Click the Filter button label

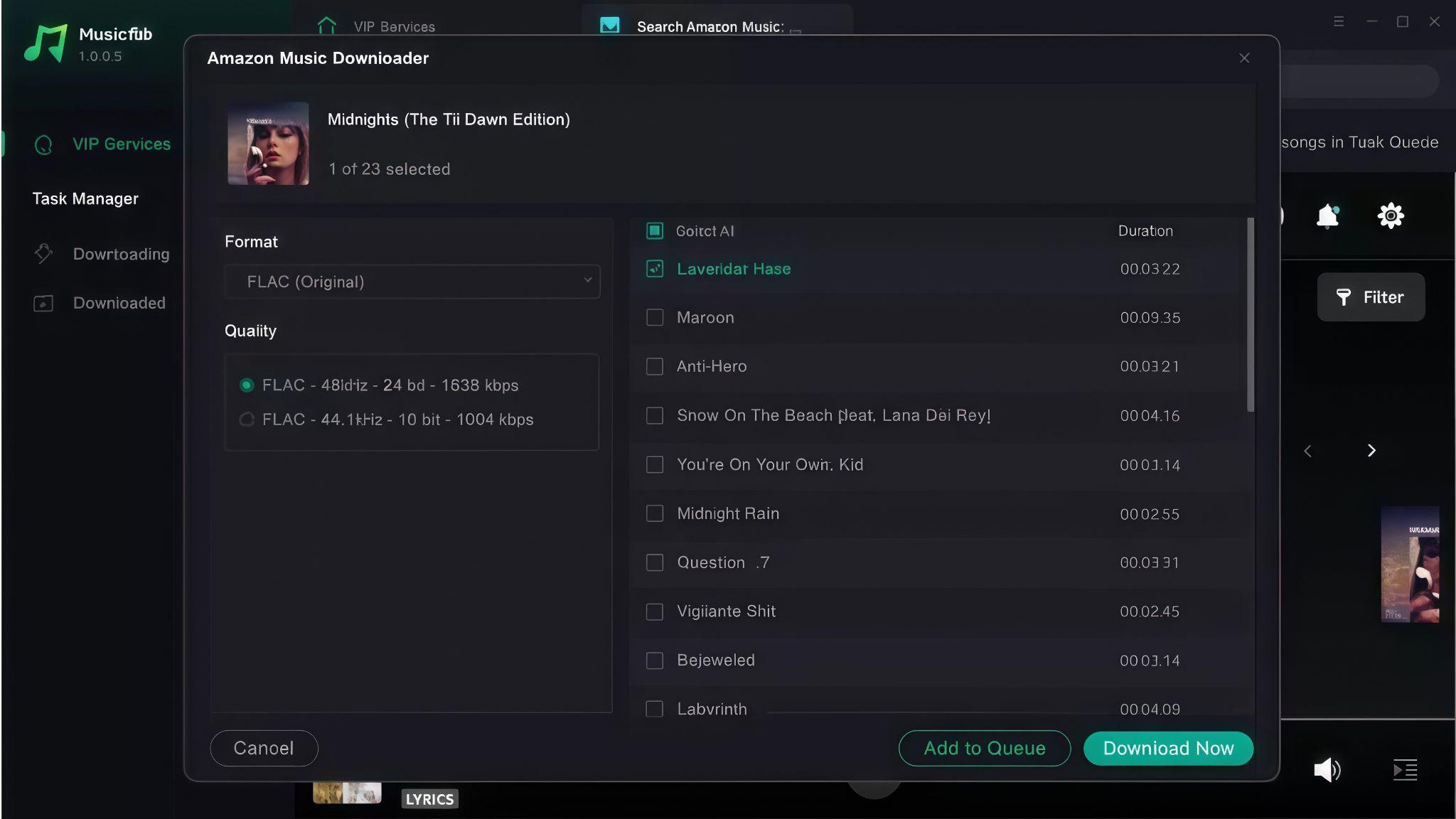(1383, 297)
